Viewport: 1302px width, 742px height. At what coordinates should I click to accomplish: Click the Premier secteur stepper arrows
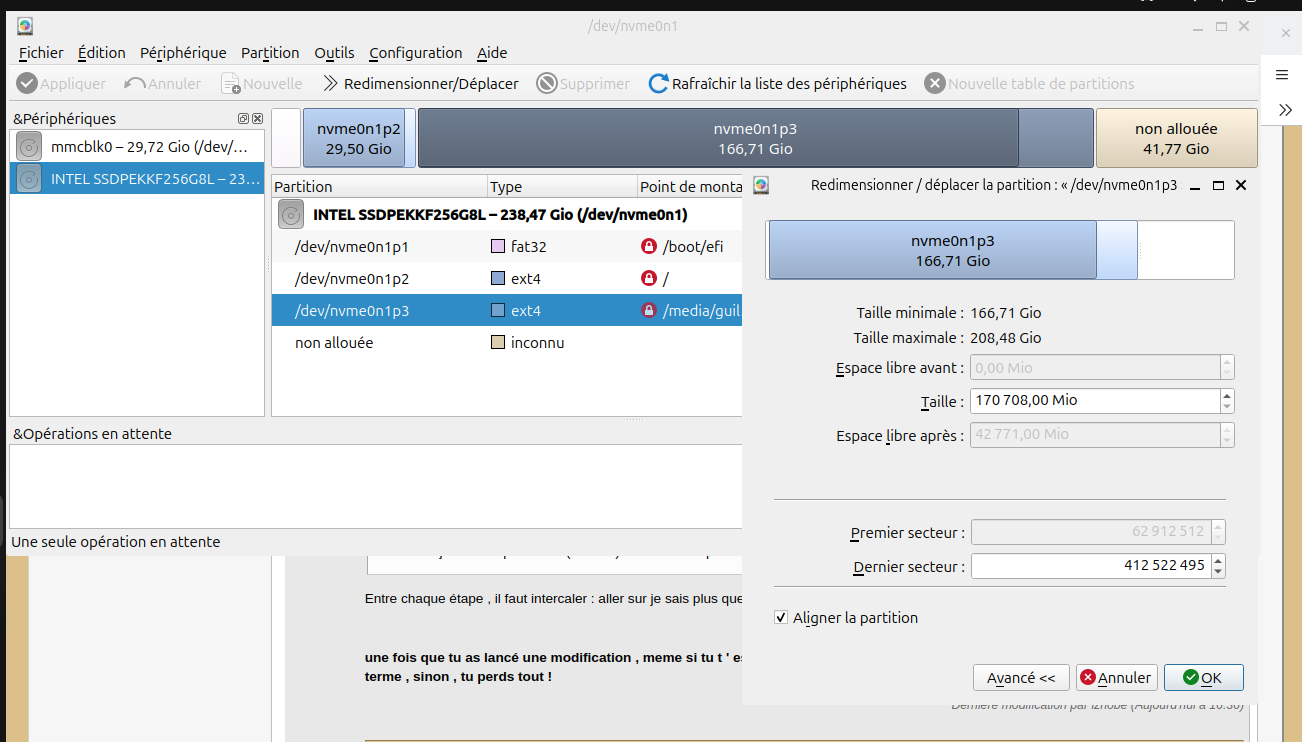point(1219,532)
